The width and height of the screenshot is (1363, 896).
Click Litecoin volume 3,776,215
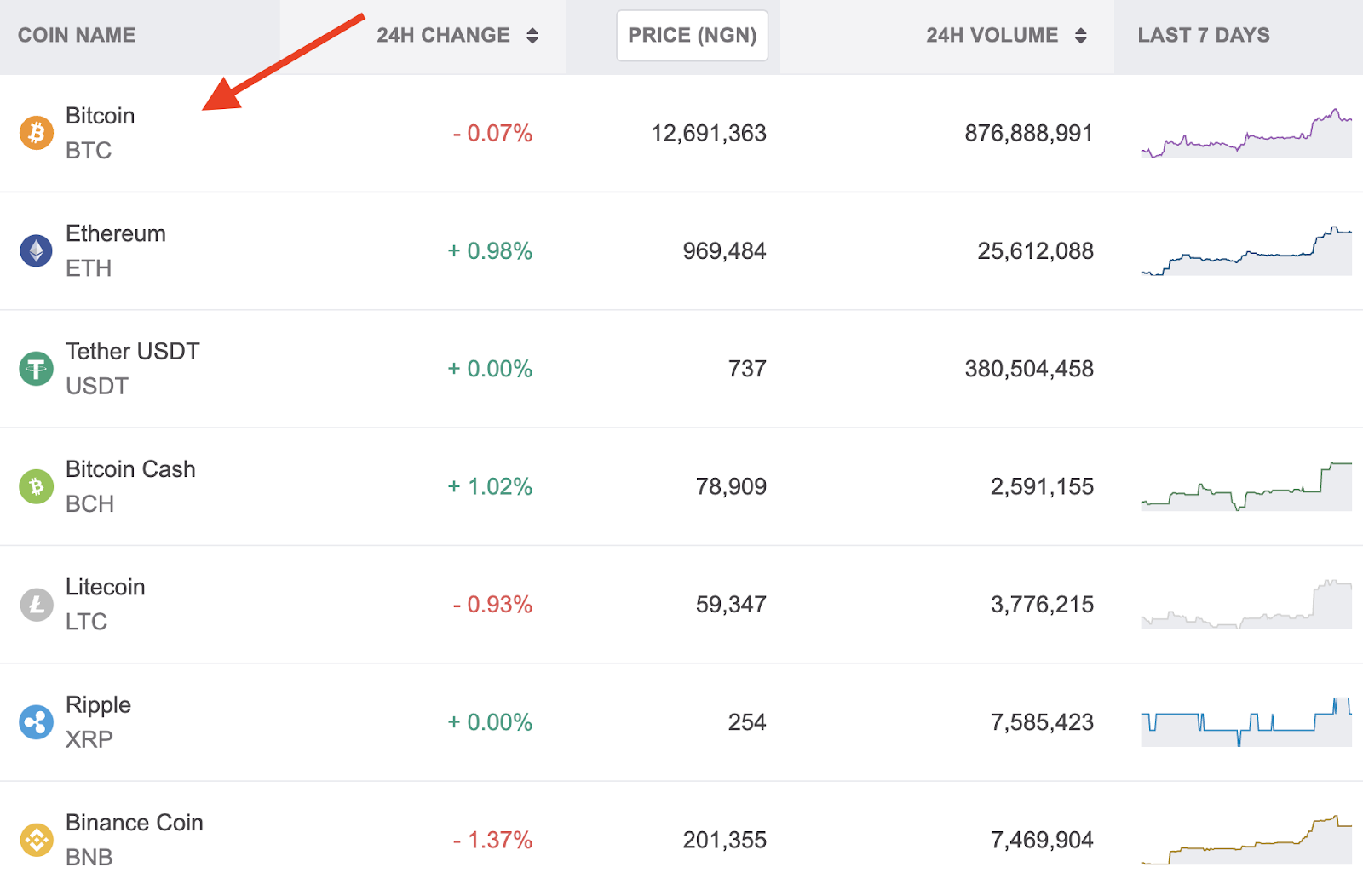coord(1042,605)
